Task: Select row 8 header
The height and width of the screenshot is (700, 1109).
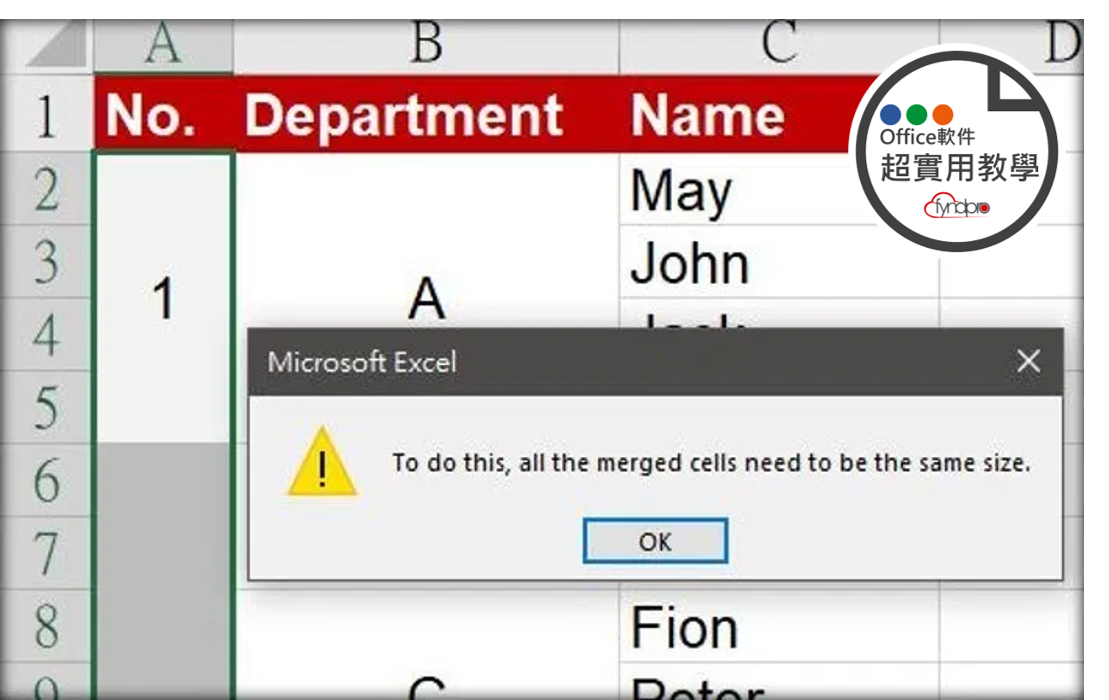Action: point(47,626)
